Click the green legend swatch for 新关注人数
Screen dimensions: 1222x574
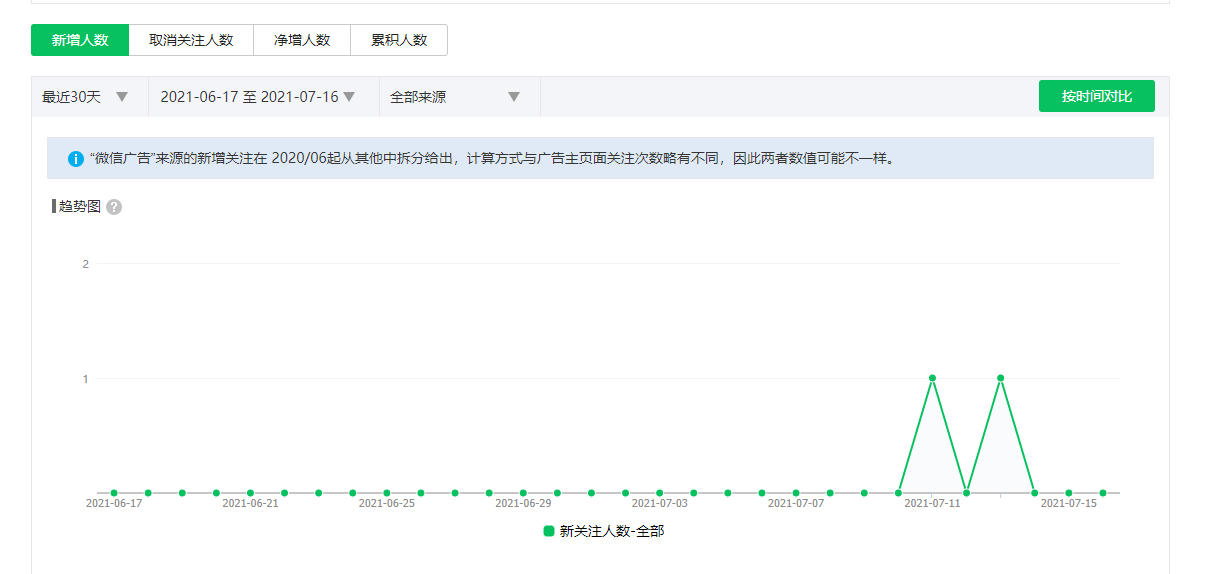[x=549, y=531]
